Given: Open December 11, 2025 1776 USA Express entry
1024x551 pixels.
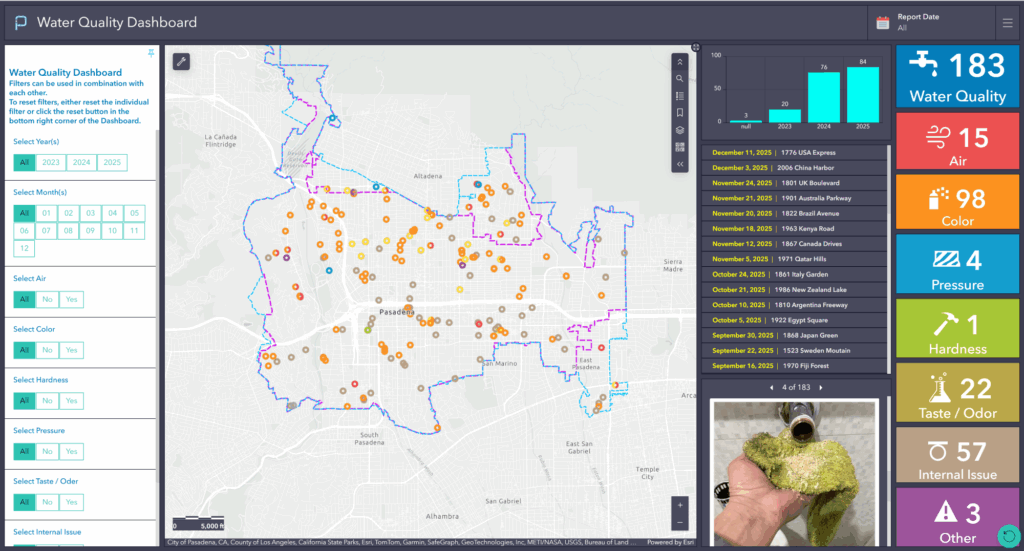Looking at the screenshot, I should [x=794, y=152].
